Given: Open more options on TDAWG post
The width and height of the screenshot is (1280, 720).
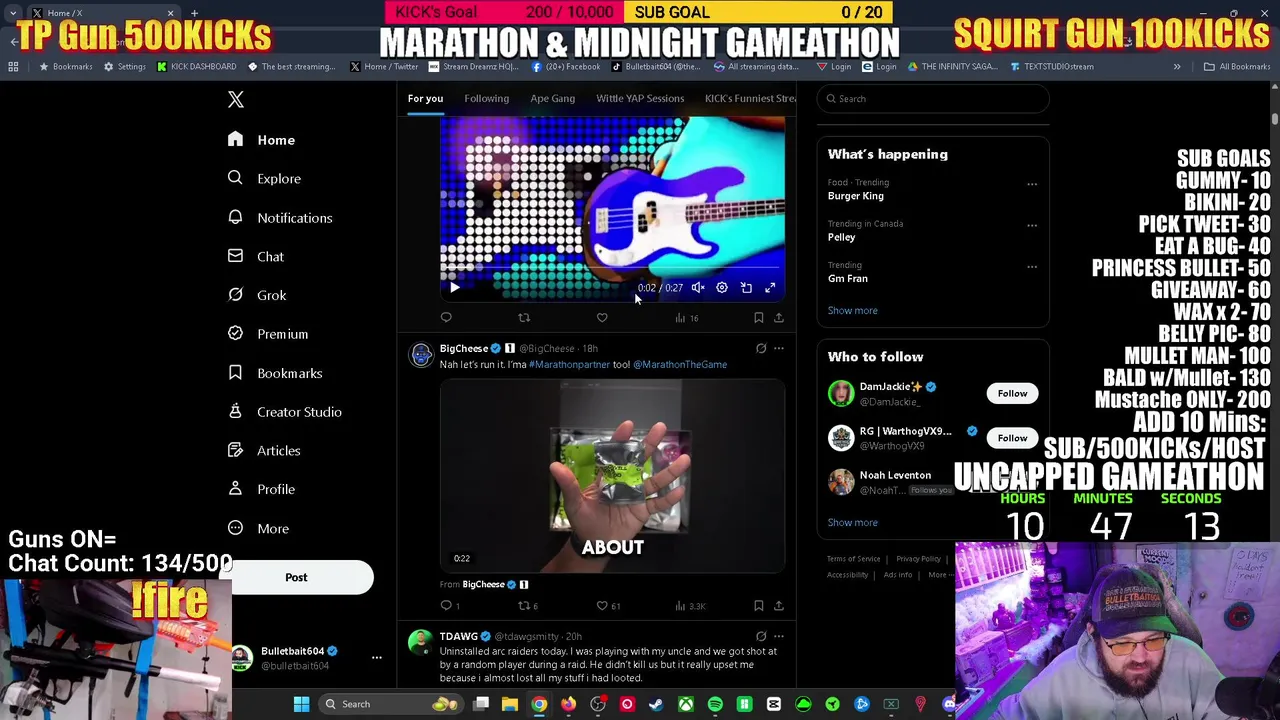Looking at the screenshot, I should point(779,636).
